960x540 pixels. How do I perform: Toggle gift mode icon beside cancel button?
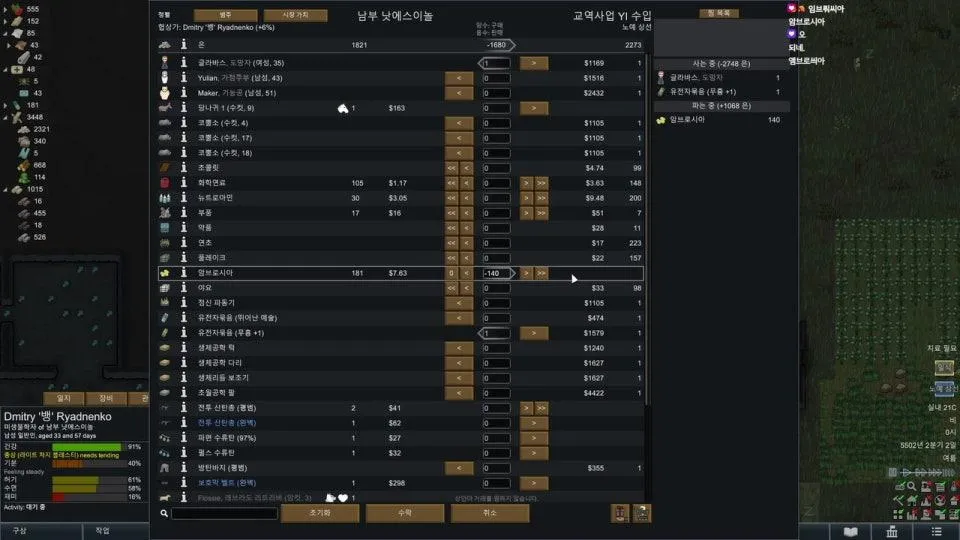click(620, 513)
